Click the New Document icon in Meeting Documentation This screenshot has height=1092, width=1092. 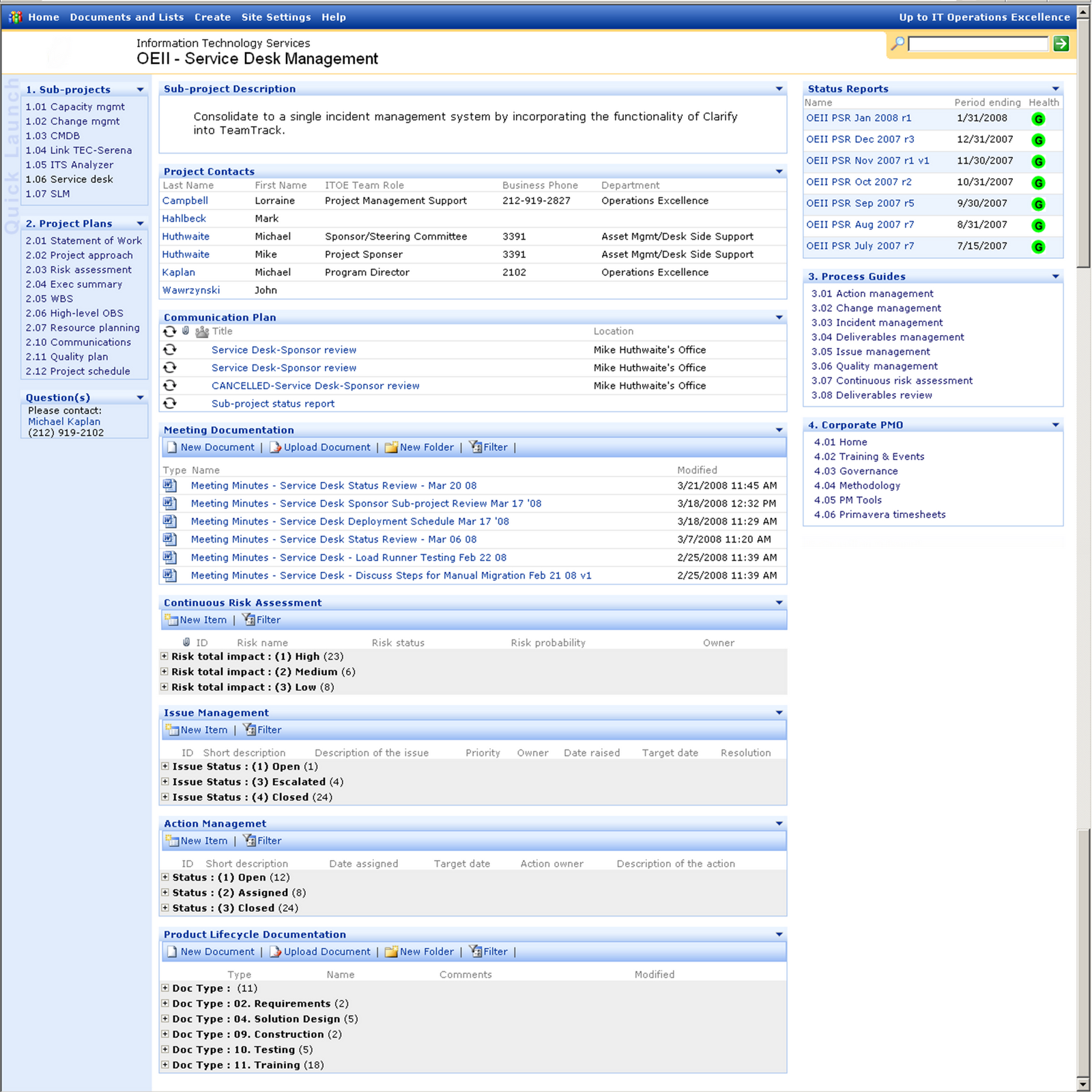pyautogui.click(x=171, y=447)
